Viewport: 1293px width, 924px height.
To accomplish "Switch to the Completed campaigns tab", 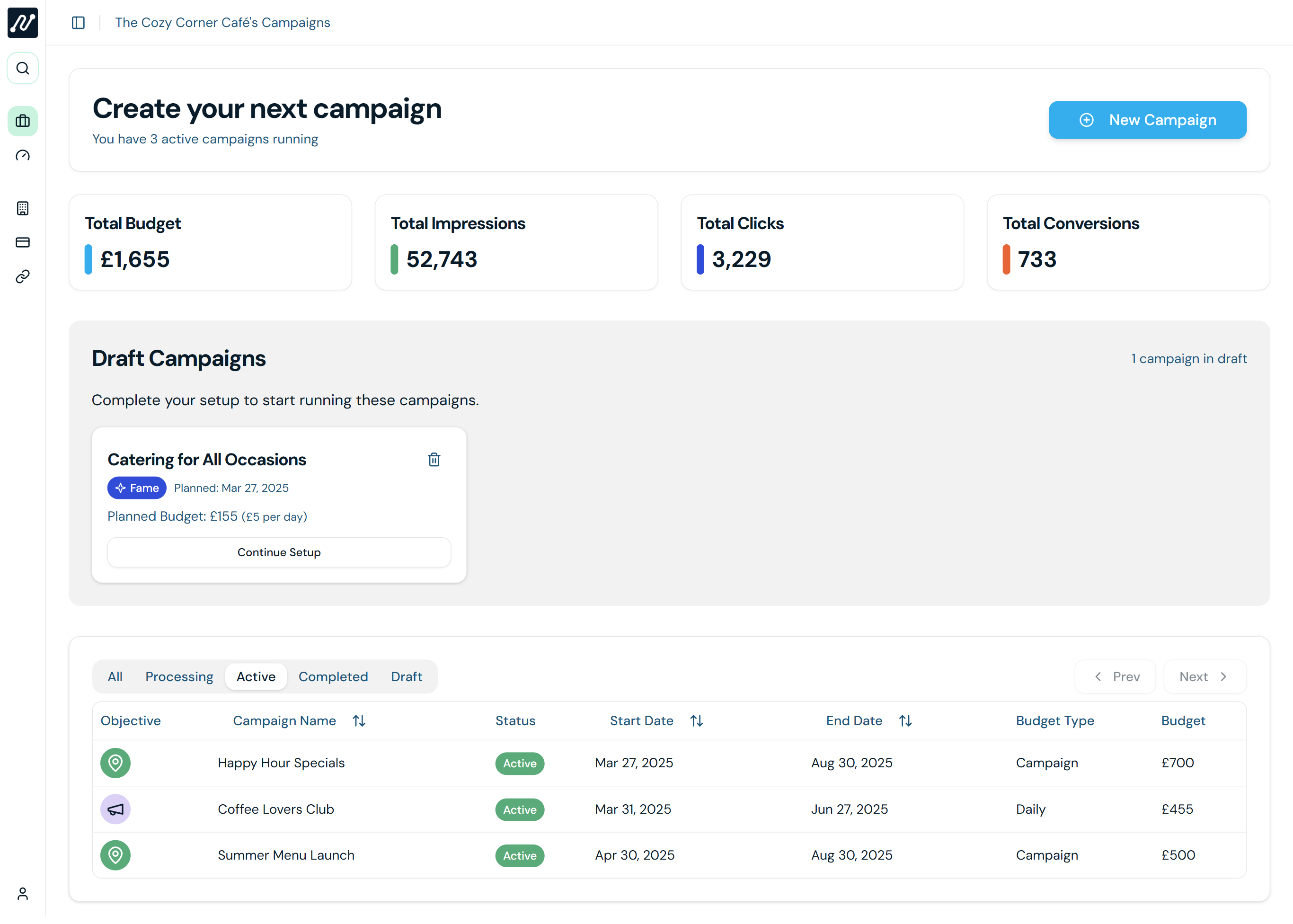I will click(x=333, y=676).
